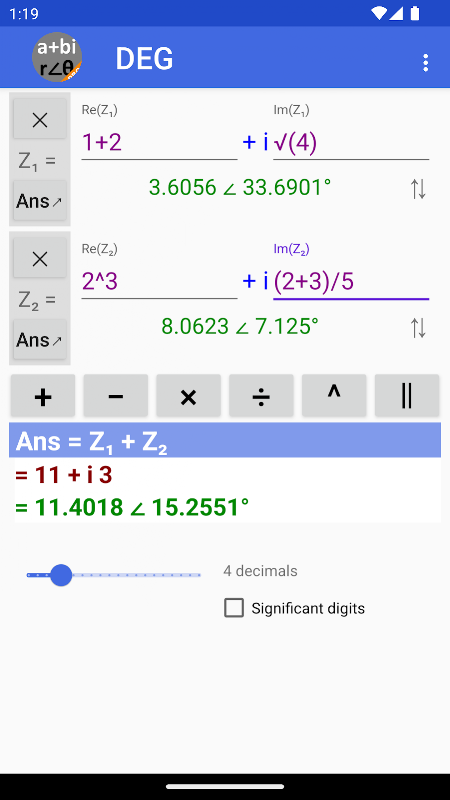Select the power ^ operator button
The height and width of the screenshot is (800, 450).
tap(334, 396)
